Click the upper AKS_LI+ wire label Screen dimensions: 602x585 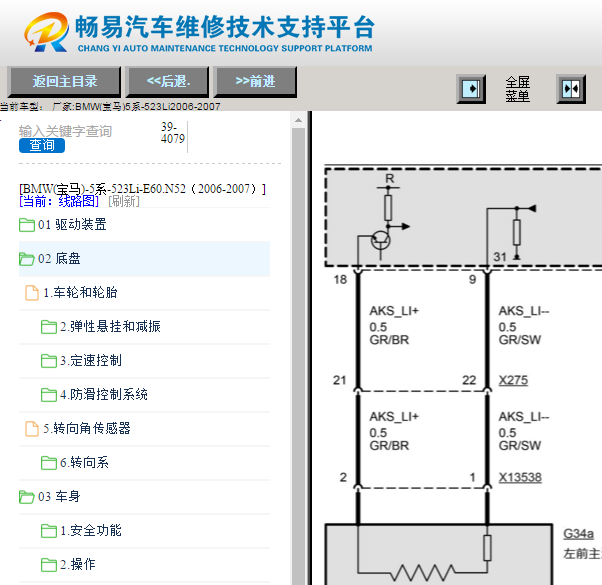tap(394, 311)
